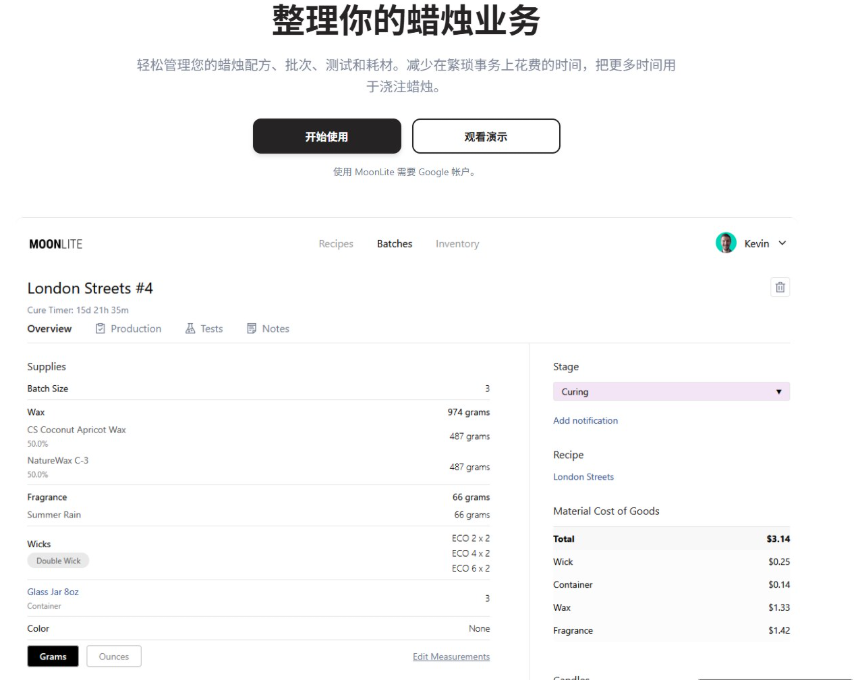Click the Batch Size label
Image resolution: width=855 pixels, height=680 pixels.
click(x=47, y=388)
